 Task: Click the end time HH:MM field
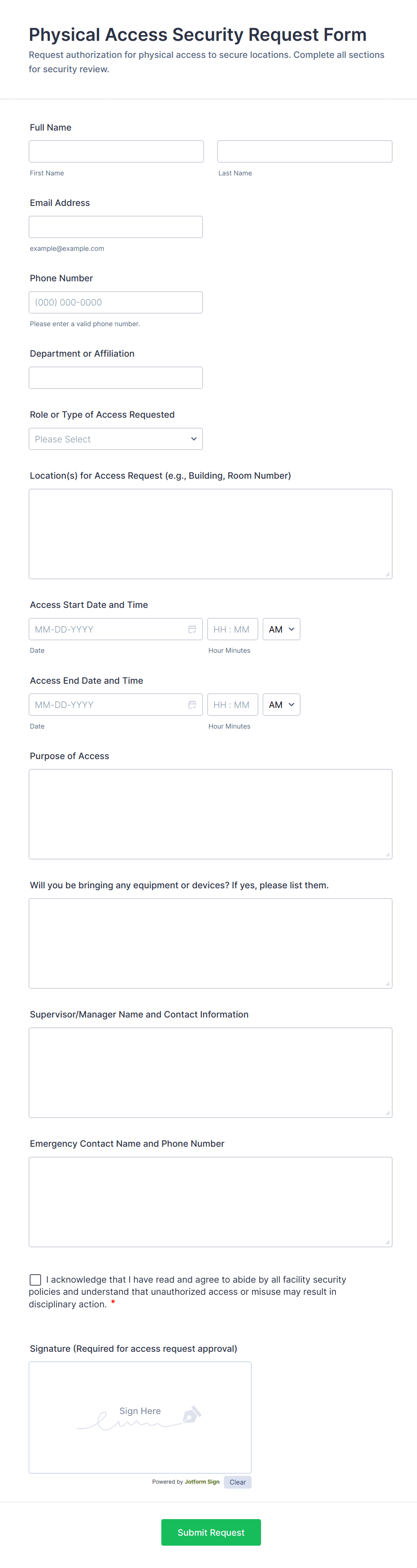click(232, 704)
